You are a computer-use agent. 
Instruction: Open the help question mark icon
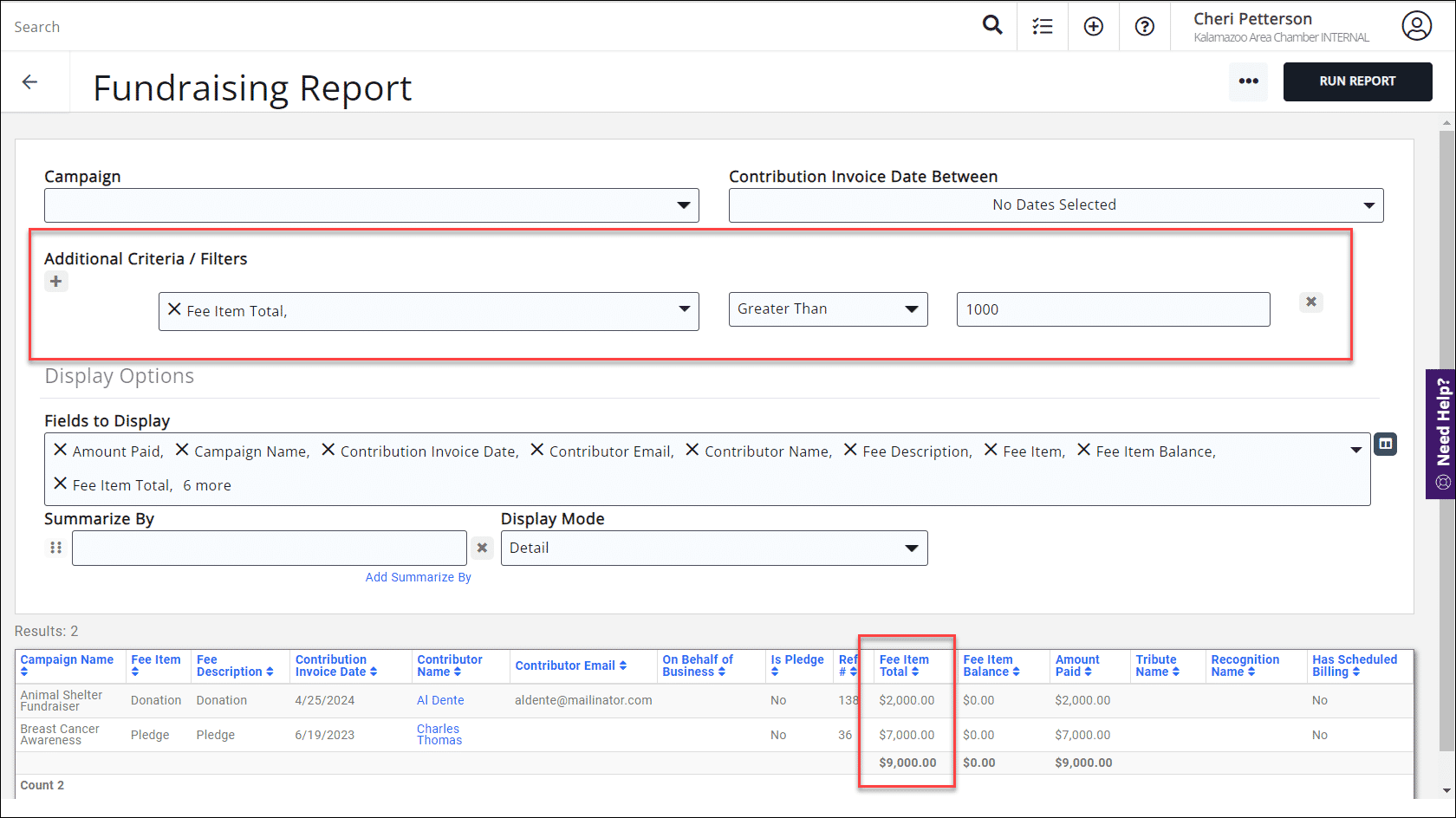point(1145,27)
